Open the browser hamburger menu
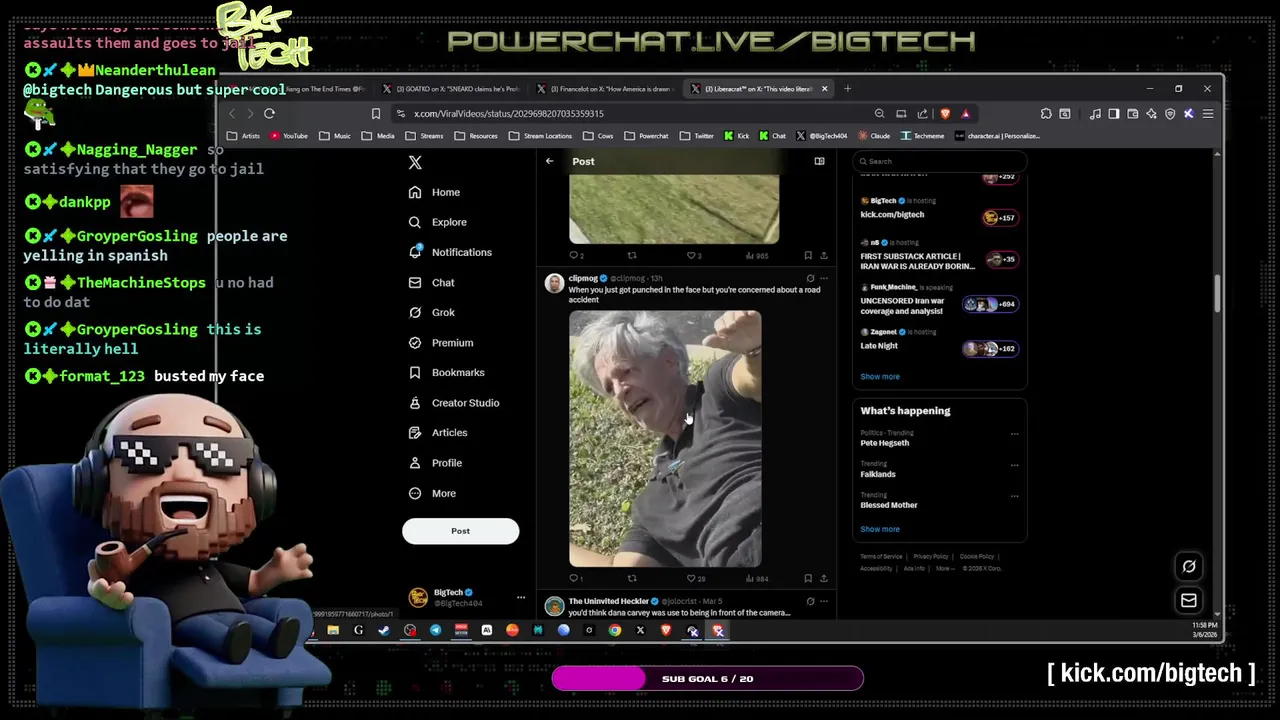 (1207, 114)
